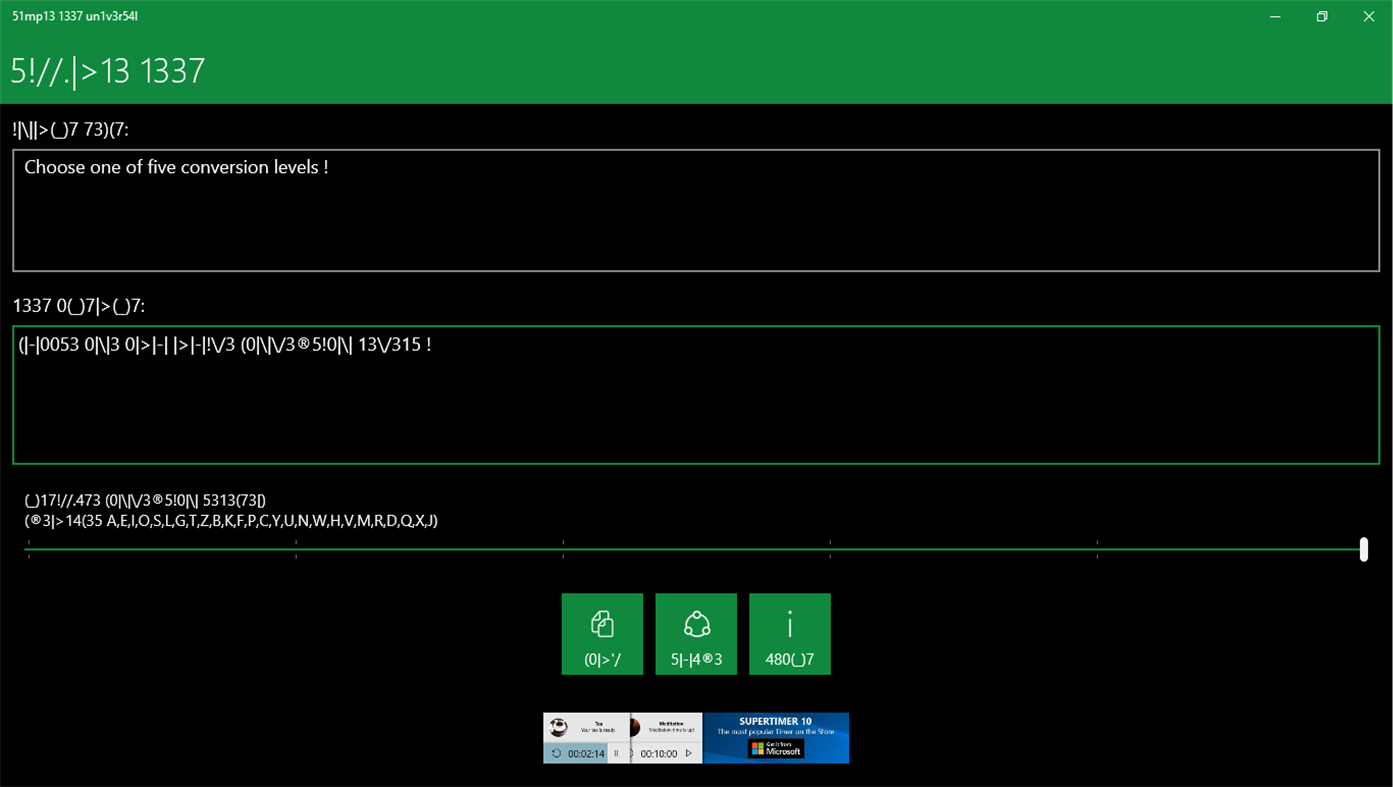Click the 00:02:14 Tea timer display
Viewport: 1393px width, 787px height.
(586, 753)
